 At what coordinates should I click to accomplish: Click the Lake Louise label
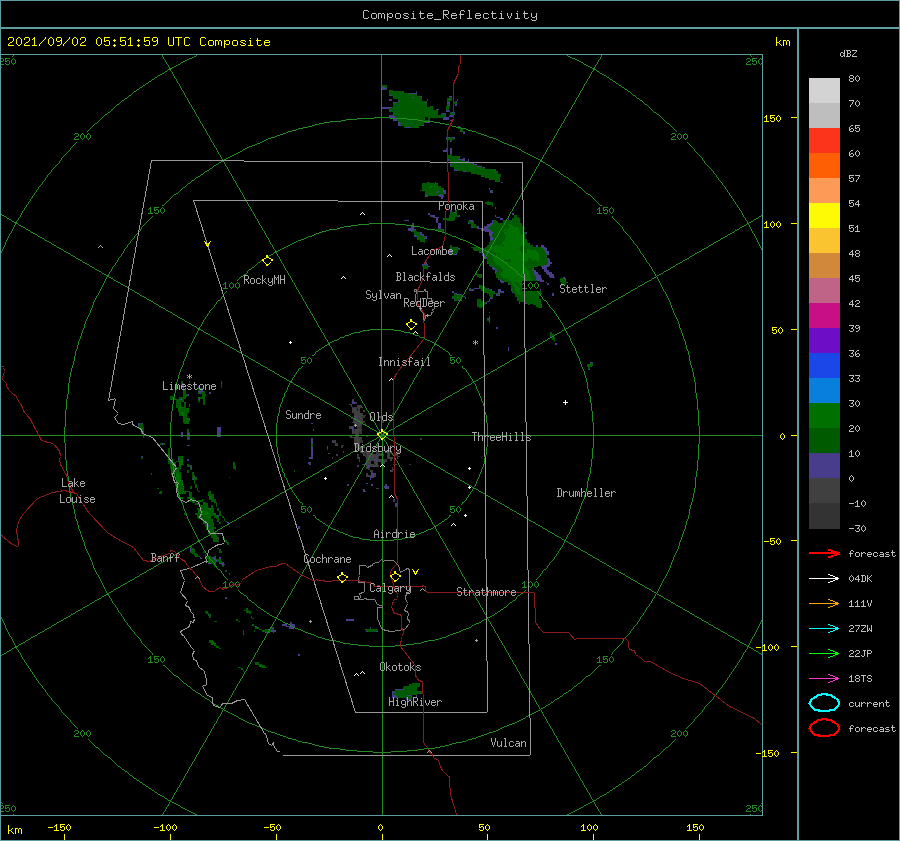point(77,491)
